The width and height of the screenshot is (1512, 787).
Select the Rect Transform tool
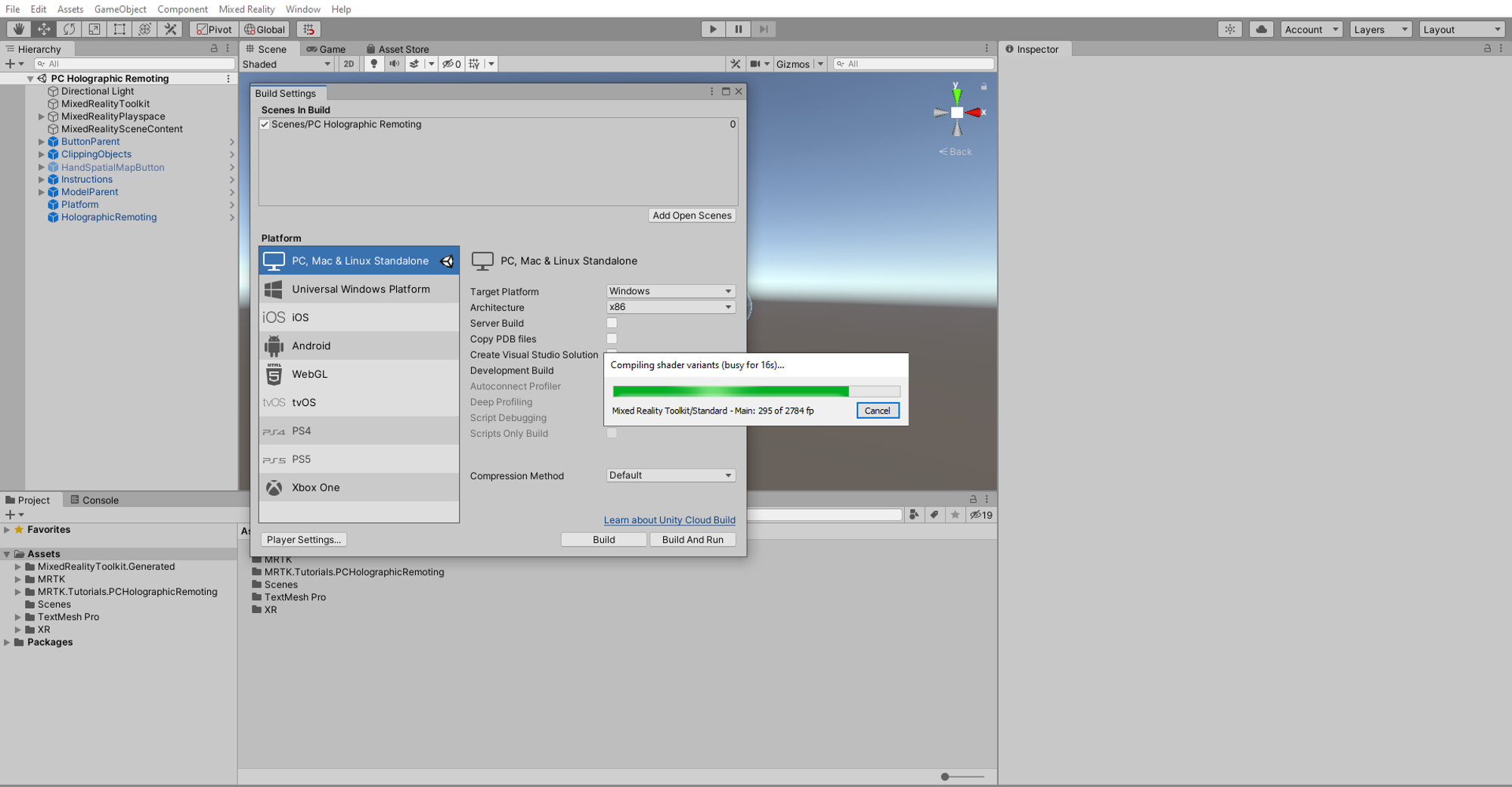tap(119, 29)
